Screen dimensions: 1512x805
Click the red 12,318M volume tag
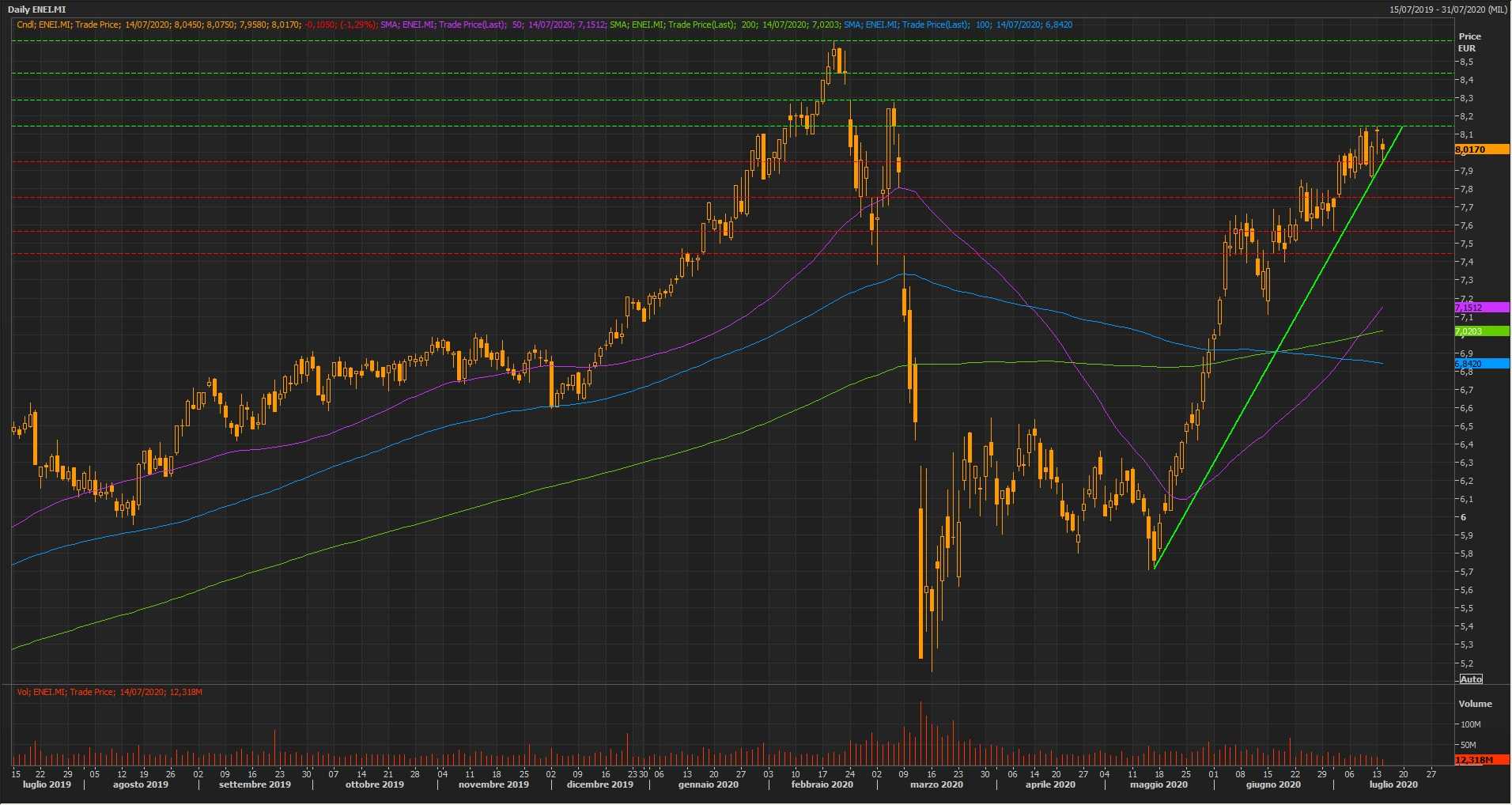click(1480, 760)
